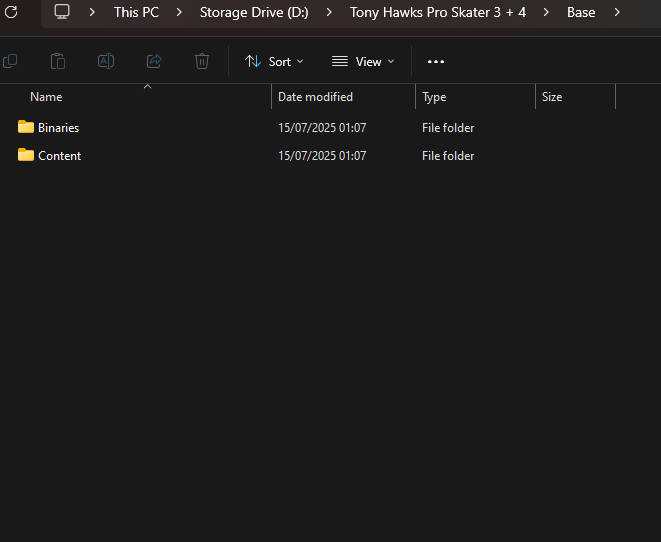Viewport: 661px width, 542px height.
Task: Click the Rename icon in toolbar
Action: point(106,61)
